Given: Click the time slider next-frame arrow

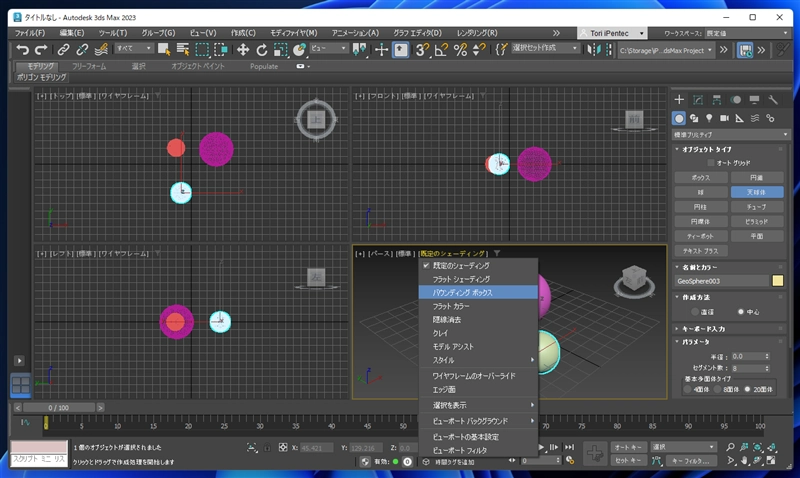Looking at the screenshot, I should pyautogui.click(x=101, y=408).
